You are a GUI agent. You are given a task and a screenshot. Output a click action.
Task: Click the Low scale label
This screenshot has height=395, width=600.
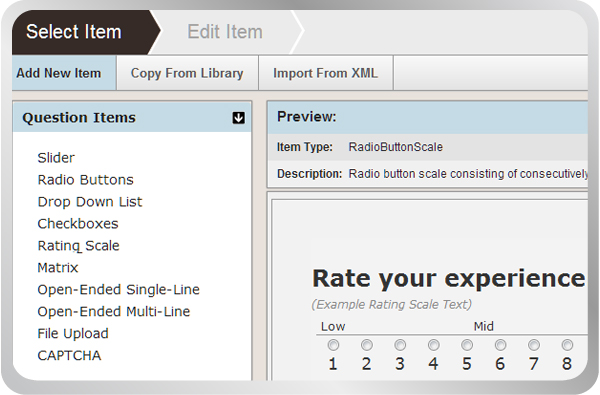coord(333,326)
